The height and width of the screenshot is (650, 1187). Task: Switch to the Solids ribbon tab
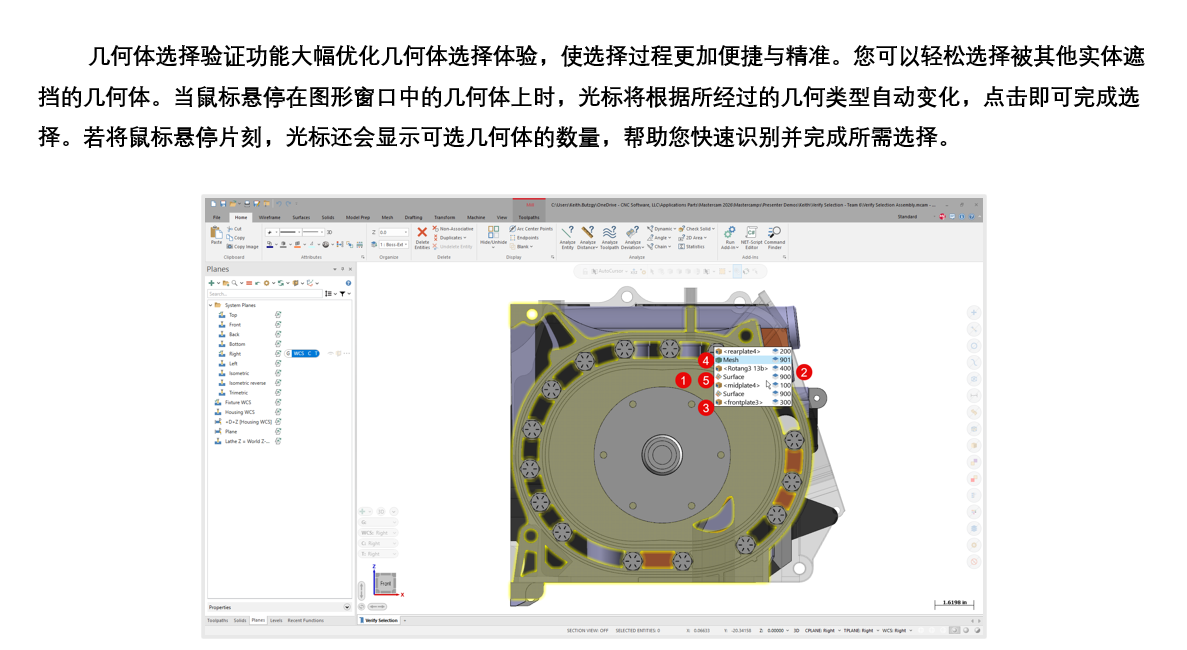(x=328, y=217)
